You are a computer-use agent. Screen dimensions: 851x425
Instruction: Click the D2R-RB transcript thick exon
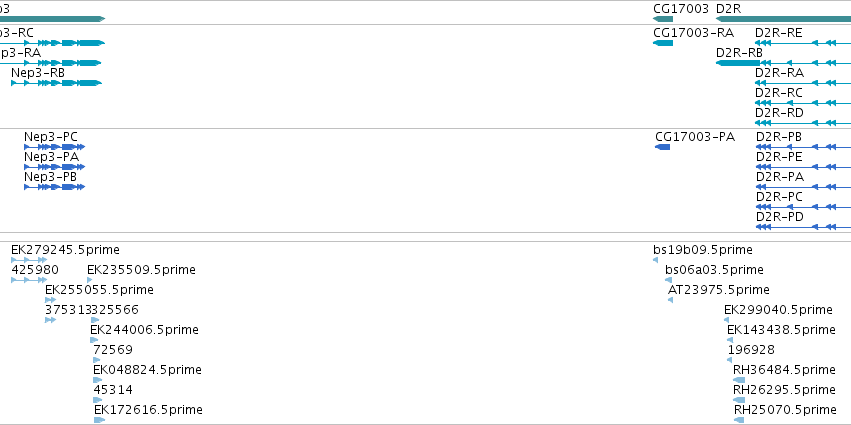tap(738, 63)
